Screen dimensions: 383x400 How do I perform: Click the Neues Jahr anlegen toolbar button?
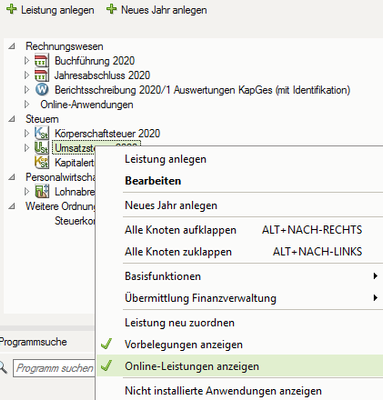click(x=157, y=10)
